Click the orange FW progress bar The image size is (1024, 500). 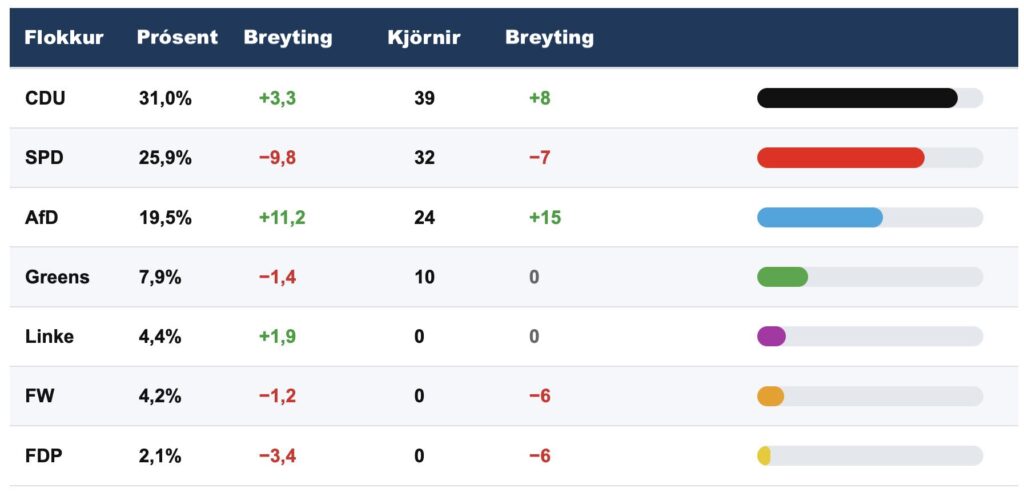[x=770, y=396]
